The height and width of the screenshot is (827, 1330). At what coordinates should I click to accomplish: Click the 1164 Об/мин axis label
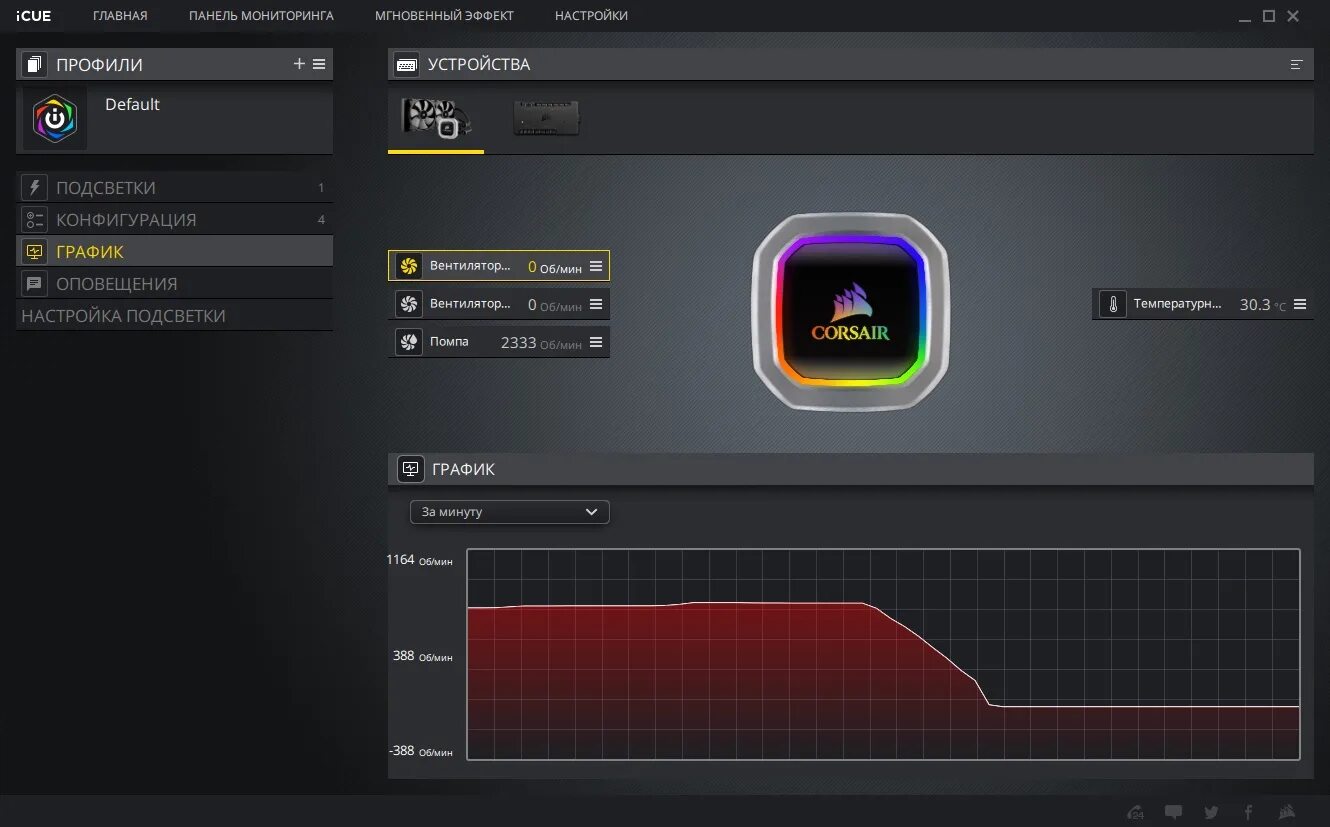pos(420,560)
